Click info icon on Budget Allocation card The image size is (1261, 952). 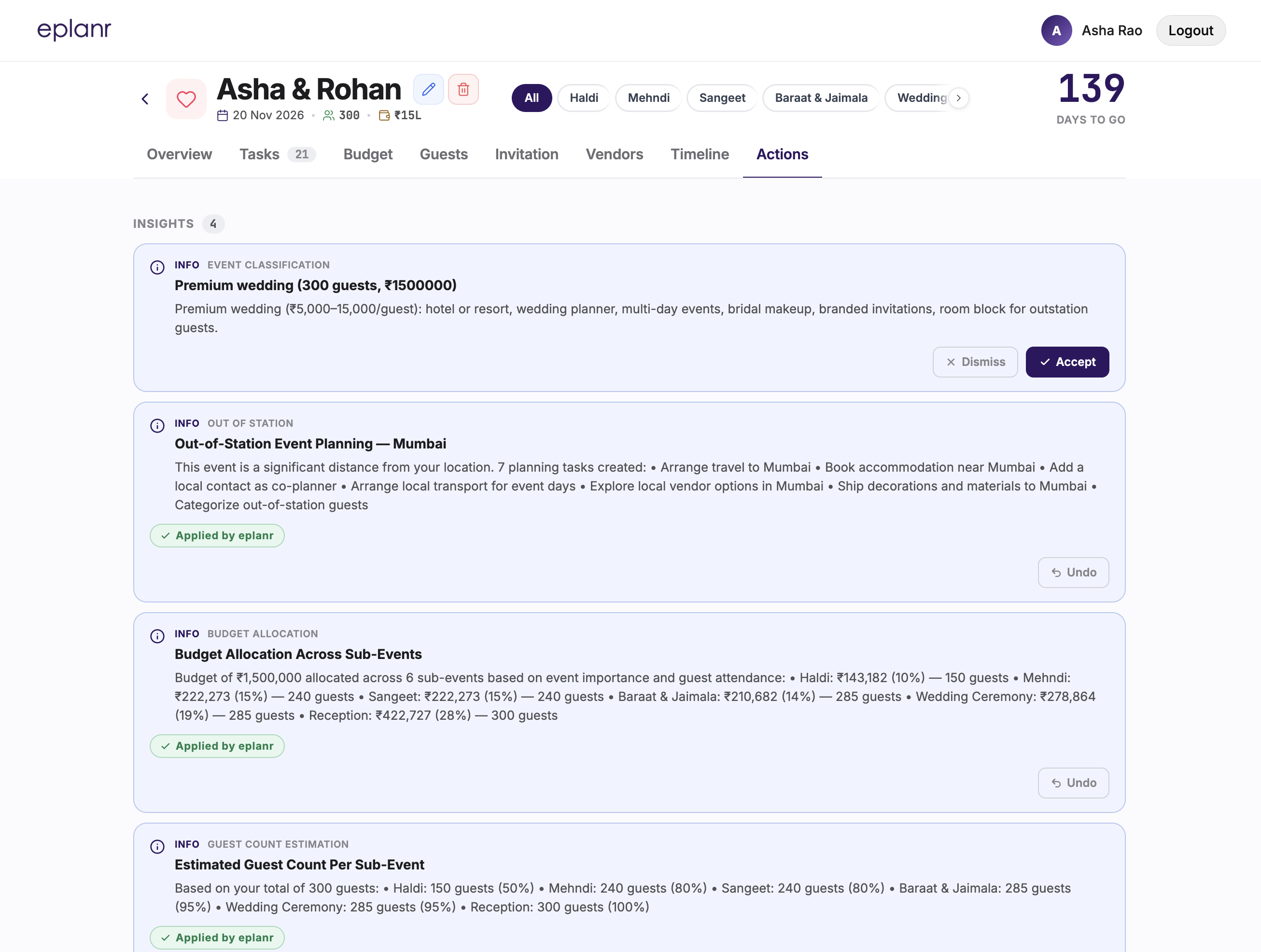157,636
